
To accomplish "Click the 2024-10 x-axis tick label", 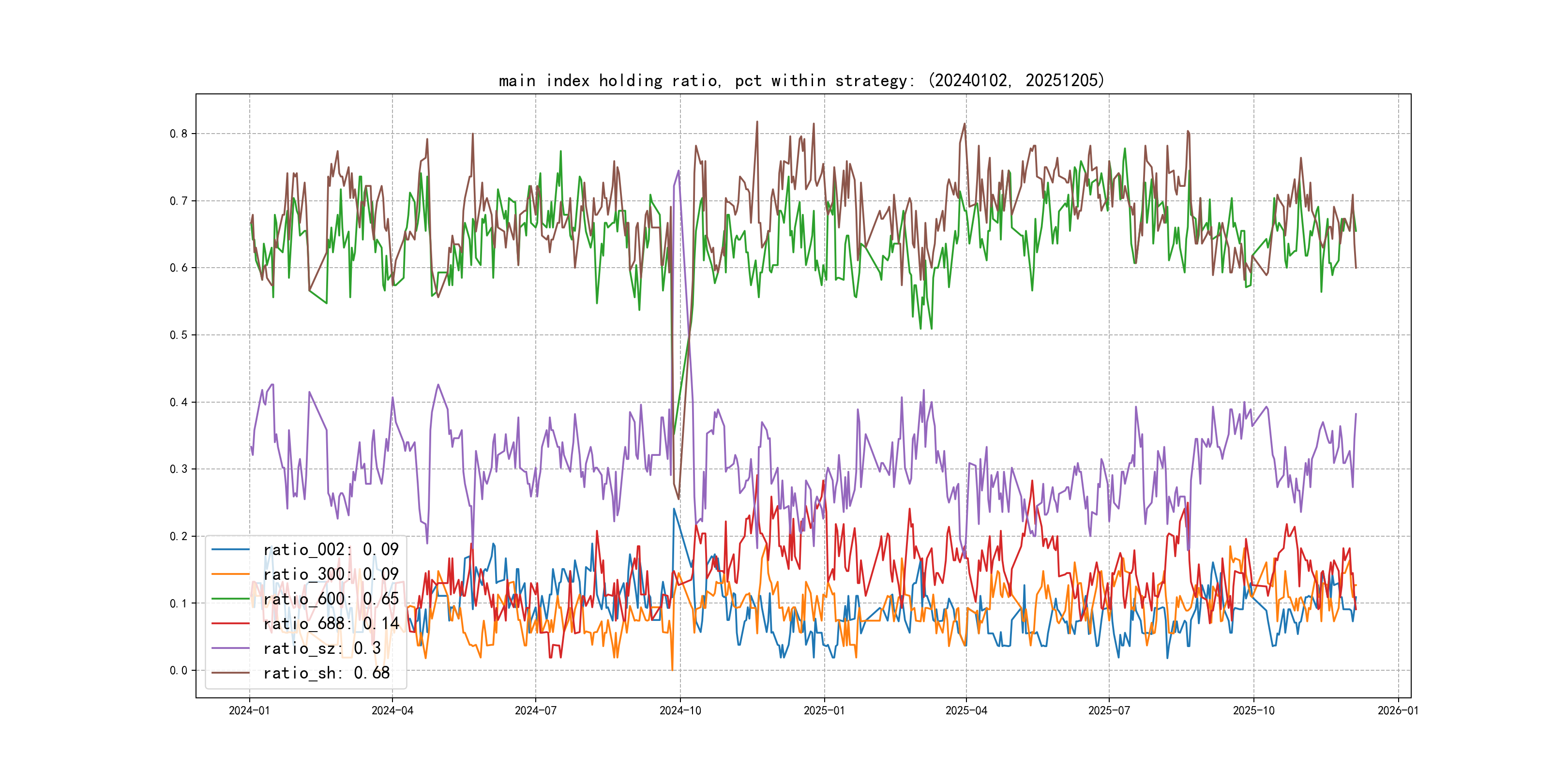I will 680,710.
